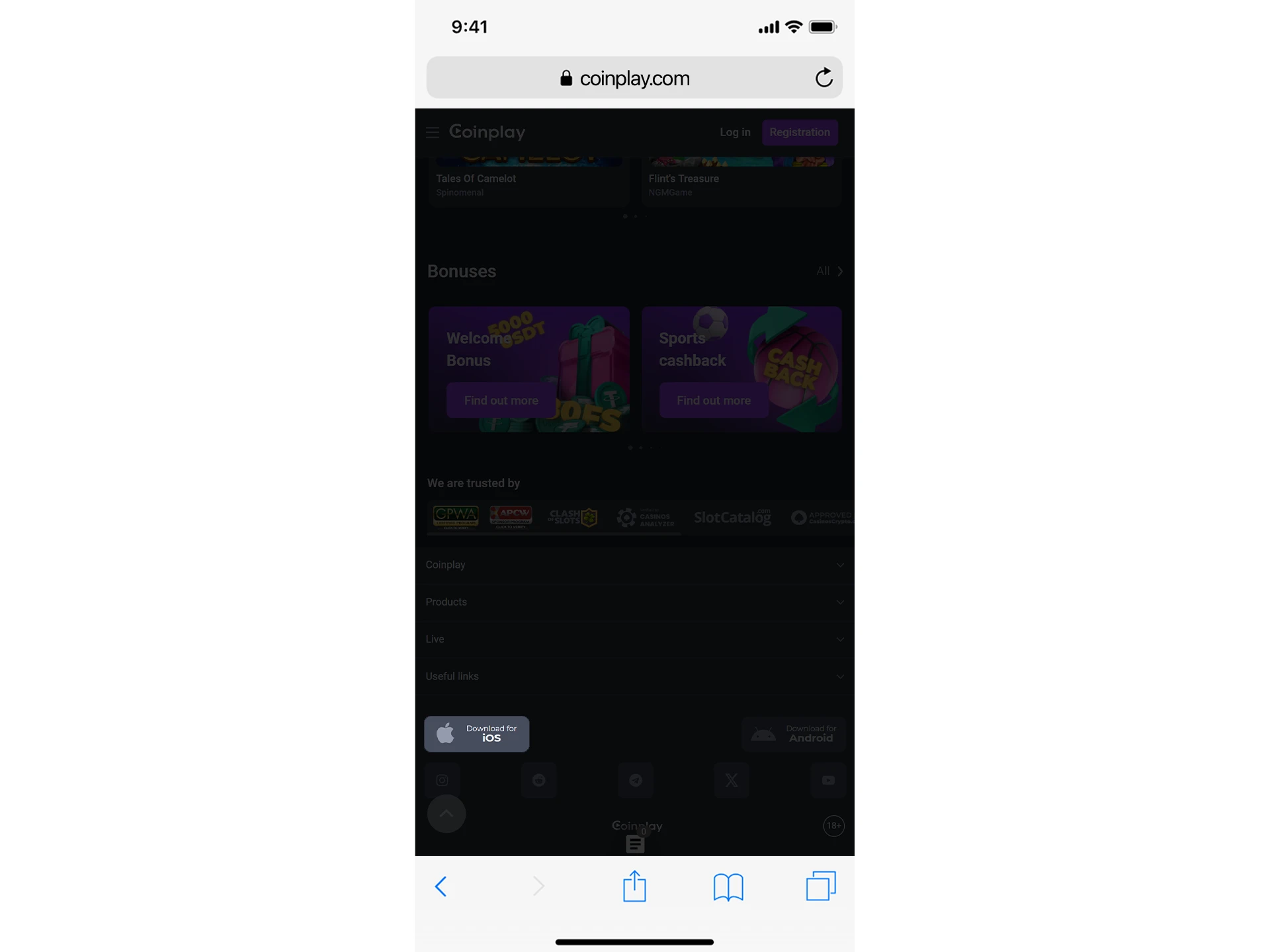
Task: Click Registration button
Action: pos(800,131)
